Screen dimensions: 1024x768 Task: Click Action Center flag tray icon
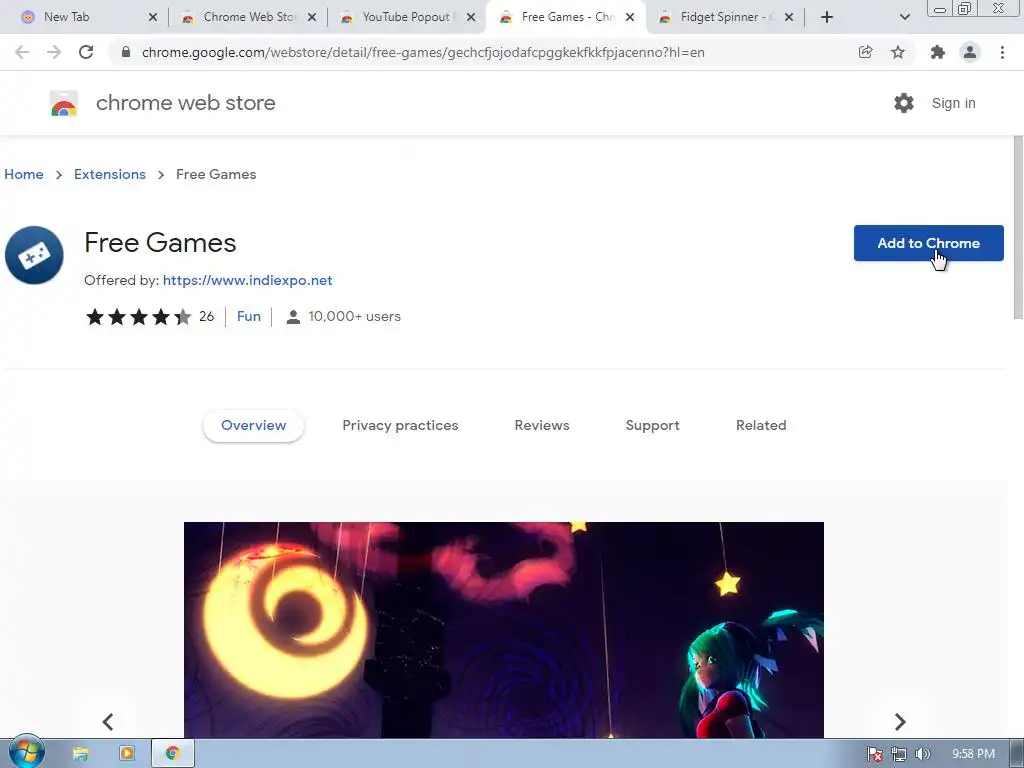[874, 754]
